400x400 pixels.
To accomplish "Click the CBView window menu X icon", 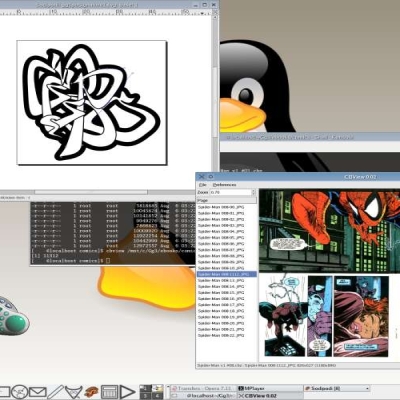I will 201,176.
